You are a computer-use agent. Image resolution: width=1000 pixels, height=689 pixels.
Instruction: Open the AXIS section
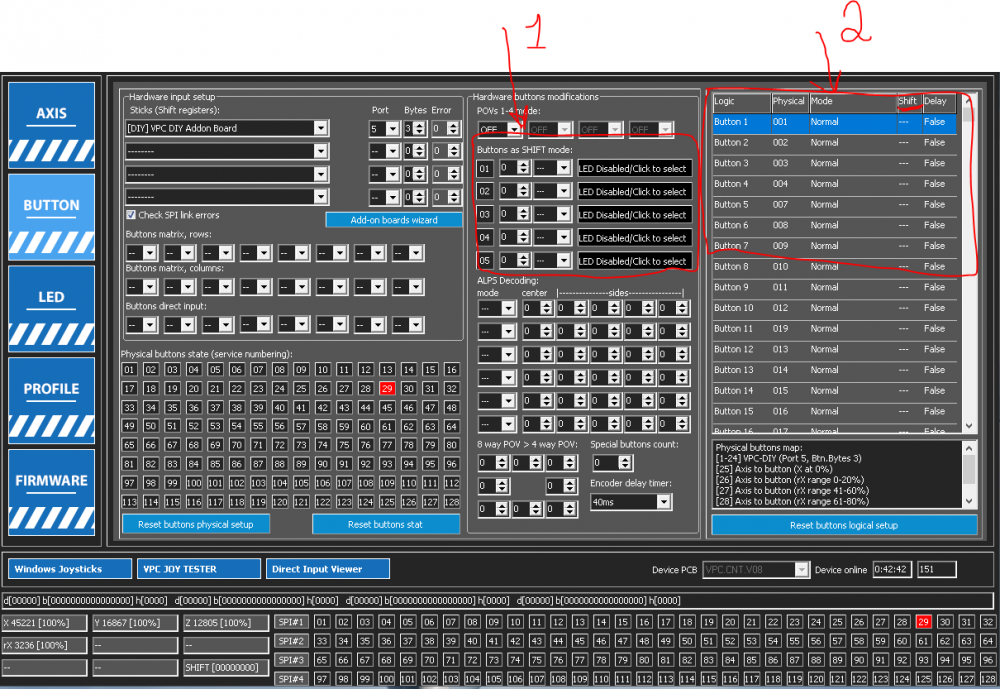[x=52, y=125]
